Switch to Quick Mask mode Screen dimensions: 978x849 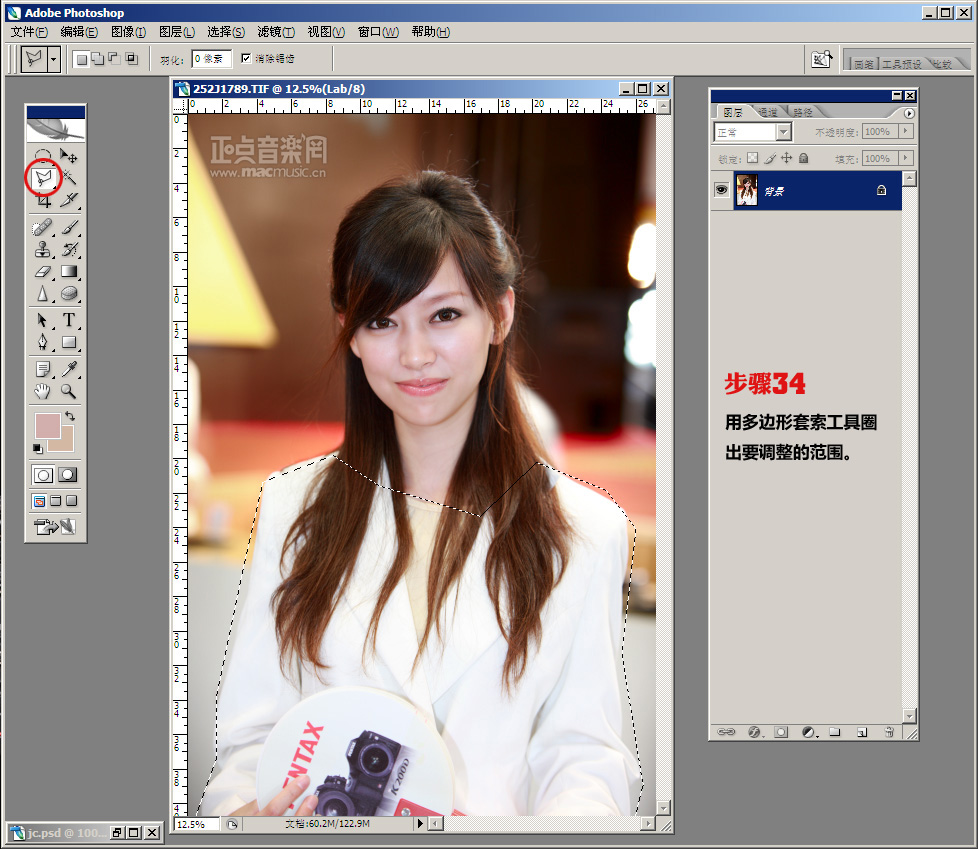coord(68,475)
